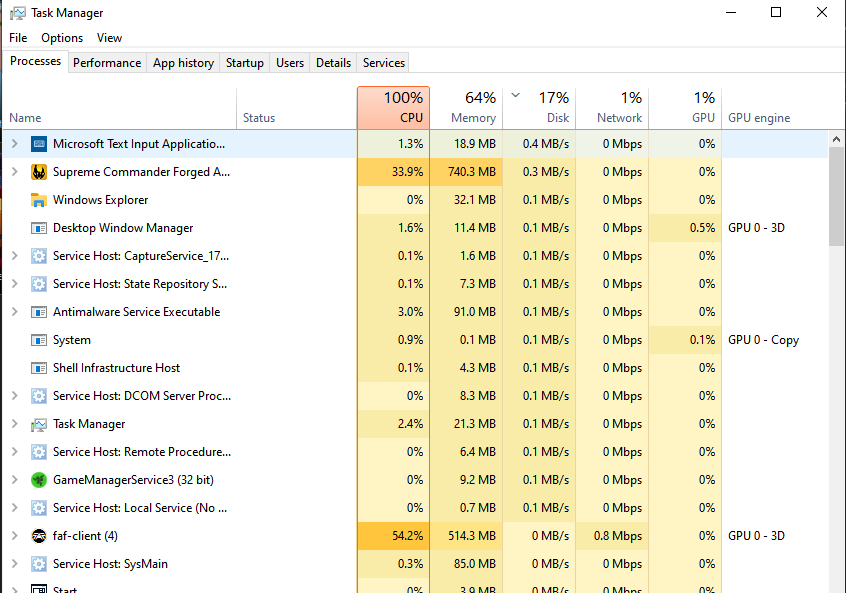This screenshot has height=593, width=846.
Task: Click the Shell Infrastructure Host icon
Action: [x=39, y=368]
